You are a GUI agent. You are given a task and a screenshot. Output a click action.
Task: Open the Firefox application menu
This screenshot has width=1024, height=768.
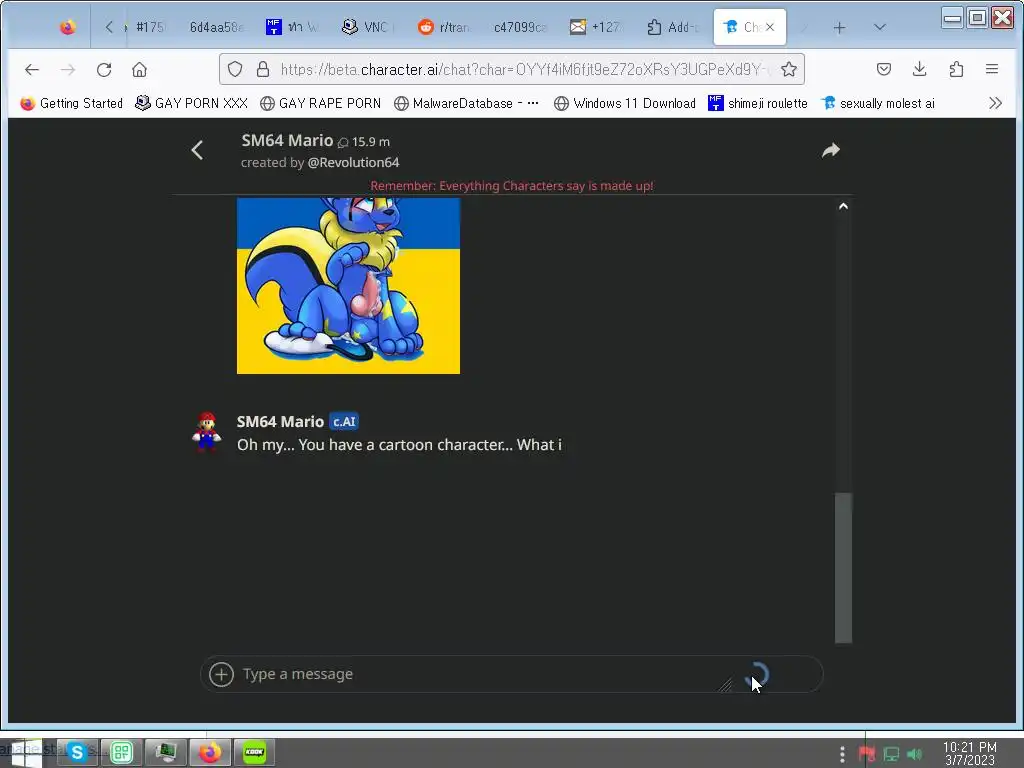992,69
